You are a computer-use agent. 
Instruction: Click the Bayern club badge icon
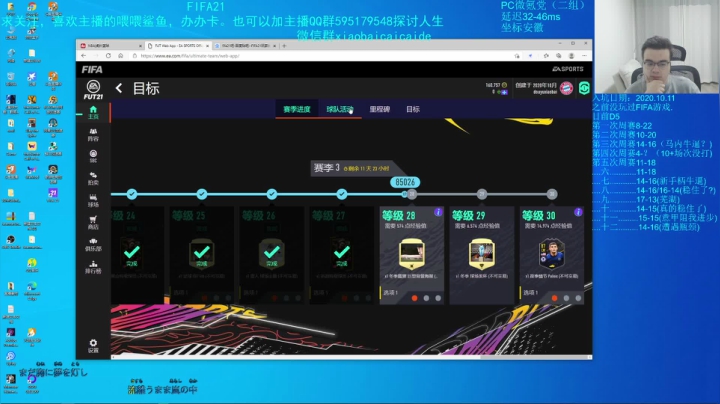(567, 88)
